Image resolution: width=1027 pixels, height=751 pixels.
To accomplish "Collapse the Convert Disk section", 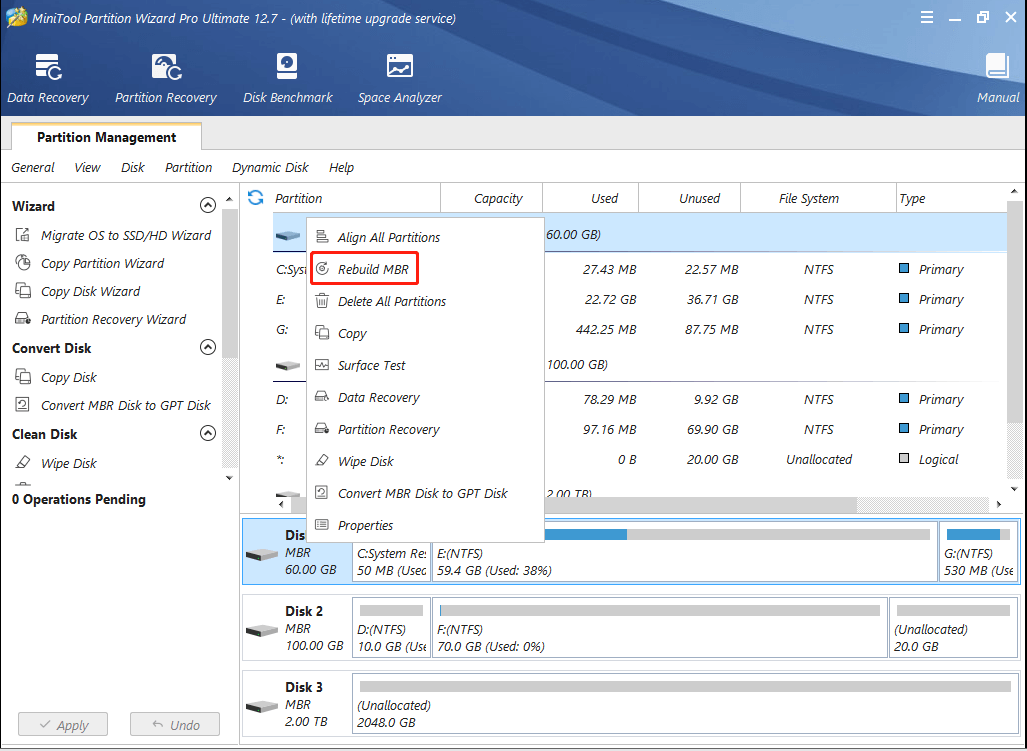I will click(208, 348).
